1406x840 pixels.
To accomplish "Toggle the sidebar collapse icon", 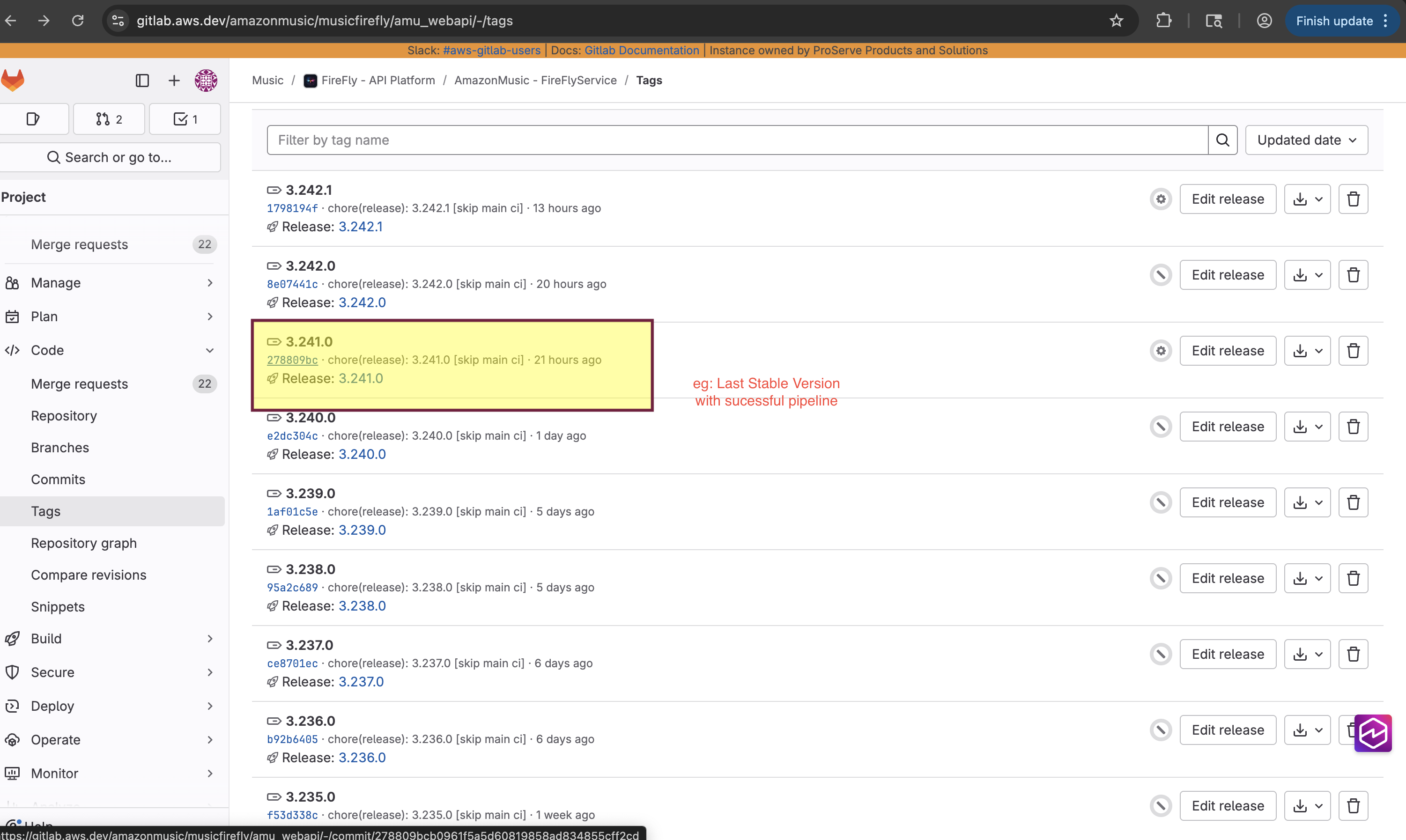I will tap(142, 81).
